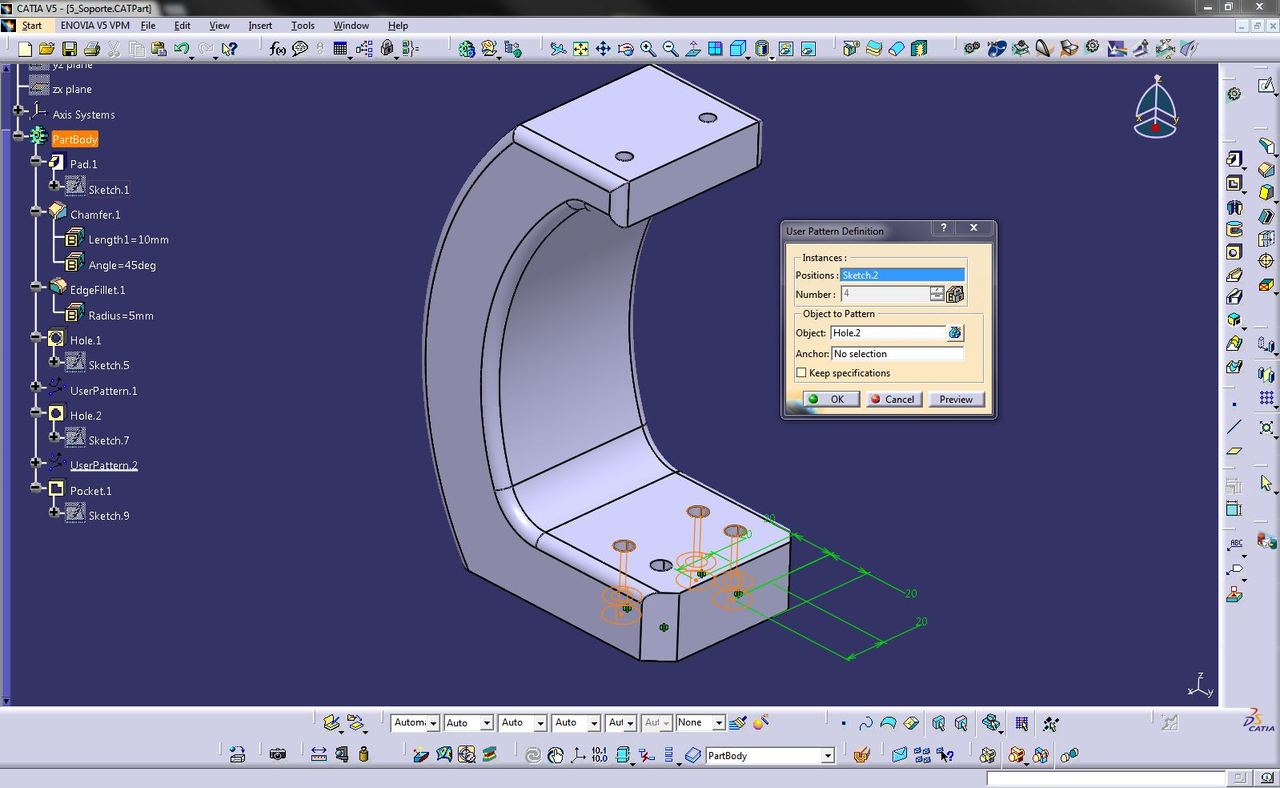Screen dimensions: 1280x788
Task: Expand the Axis Systems node
Action: click(20, 110)
